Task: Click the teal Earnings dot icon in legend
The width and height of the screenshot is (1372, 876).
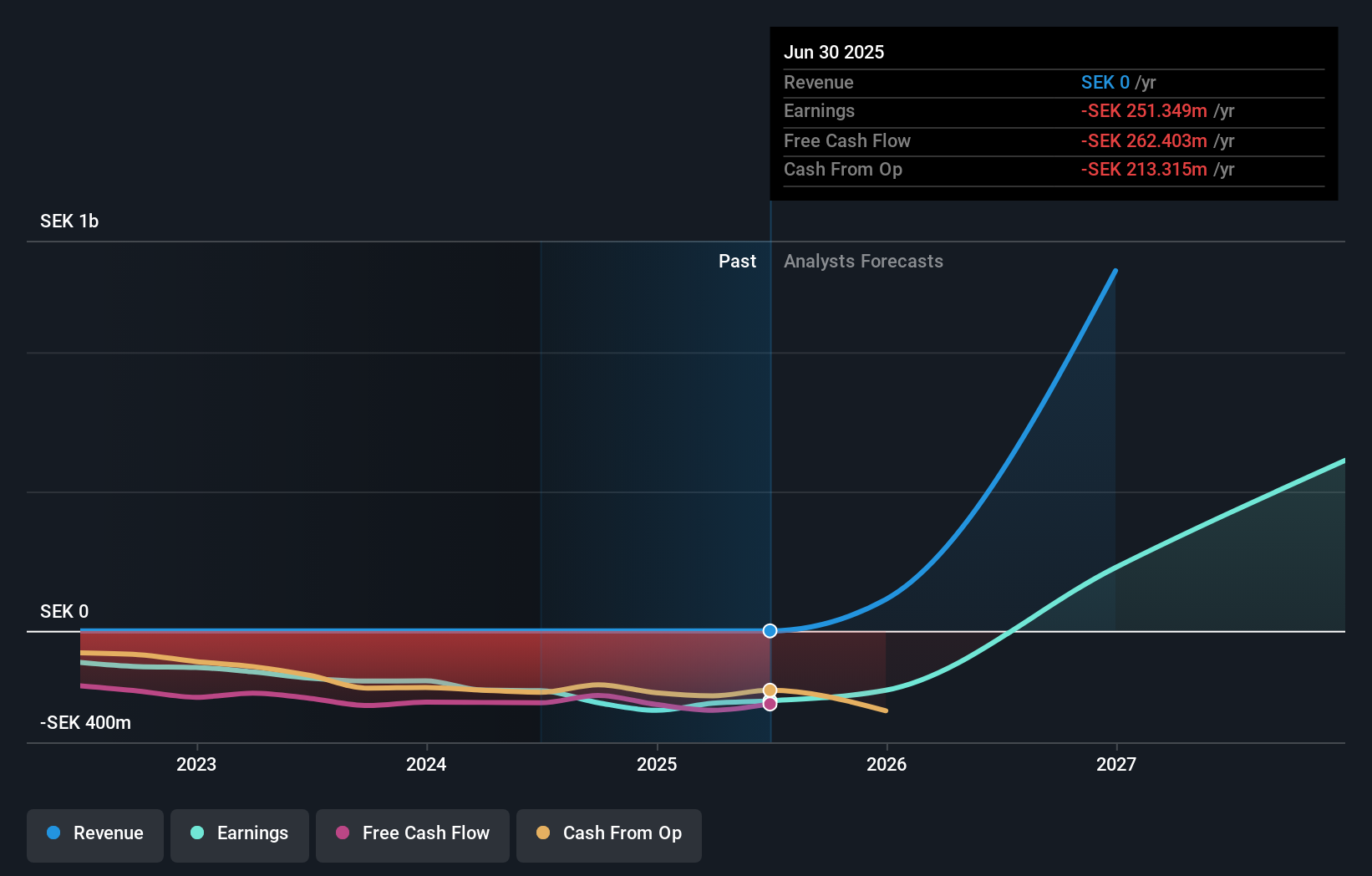Action: [197, 833]
